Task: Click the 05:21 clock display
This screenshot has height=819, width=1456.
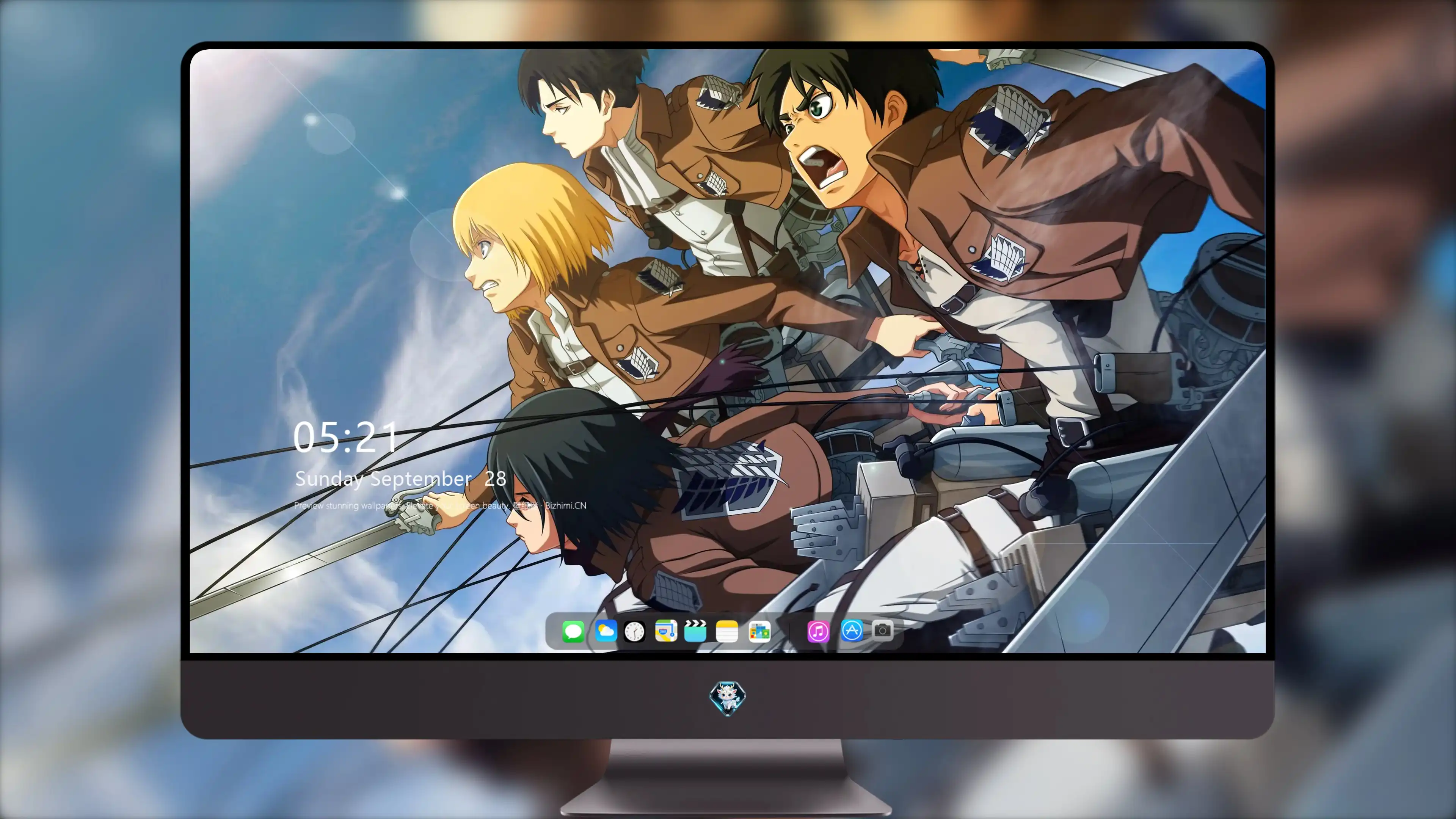Action: (345, 437)
